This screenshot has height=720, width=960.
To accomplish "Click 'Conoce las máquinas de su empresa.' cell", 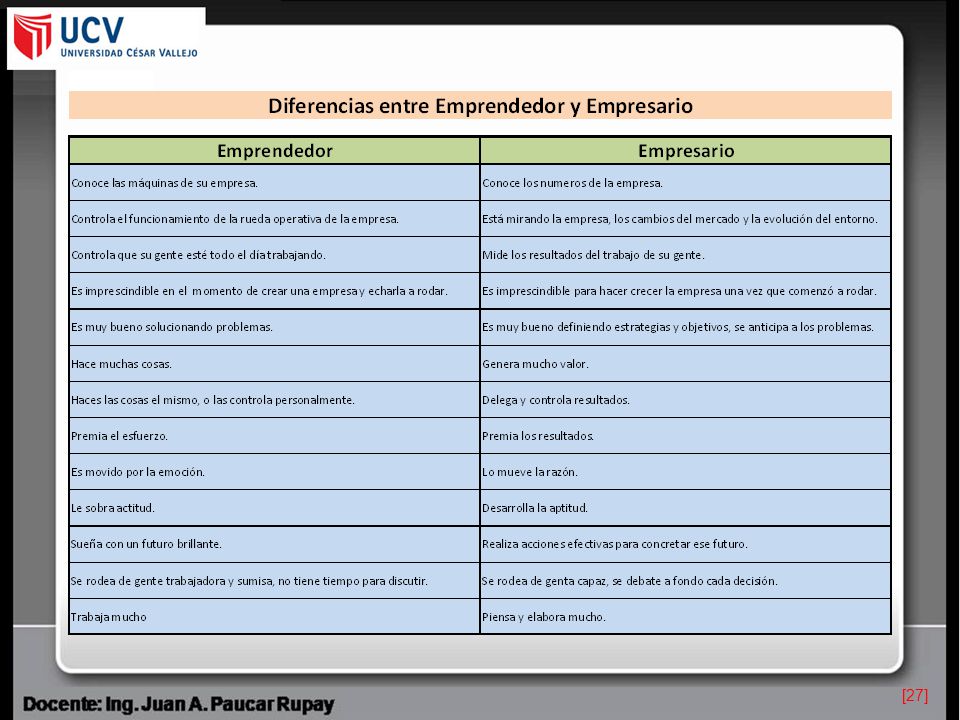I will (274, 182).
